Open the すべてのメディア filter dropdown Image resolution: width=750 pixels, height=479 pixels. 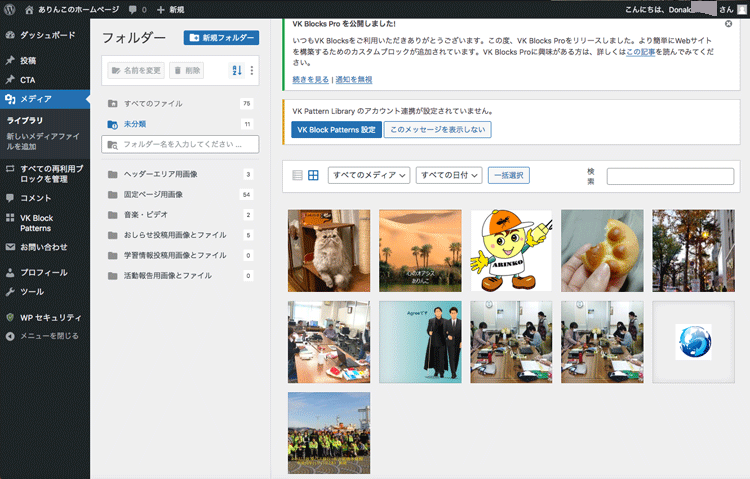tap(369, 175)
